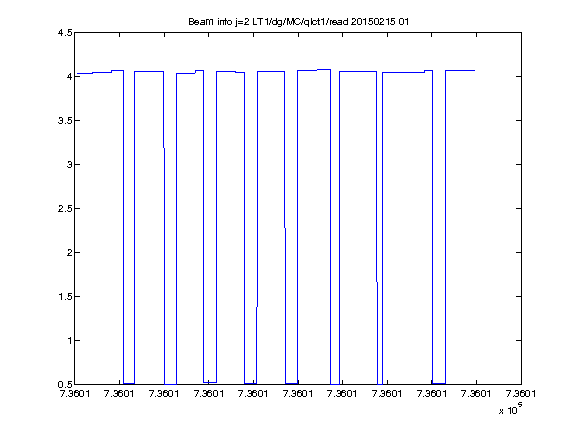Select the 3.5 label on the y-axis
This screenshot has width=576, height=432.
[x=65, y=120]
